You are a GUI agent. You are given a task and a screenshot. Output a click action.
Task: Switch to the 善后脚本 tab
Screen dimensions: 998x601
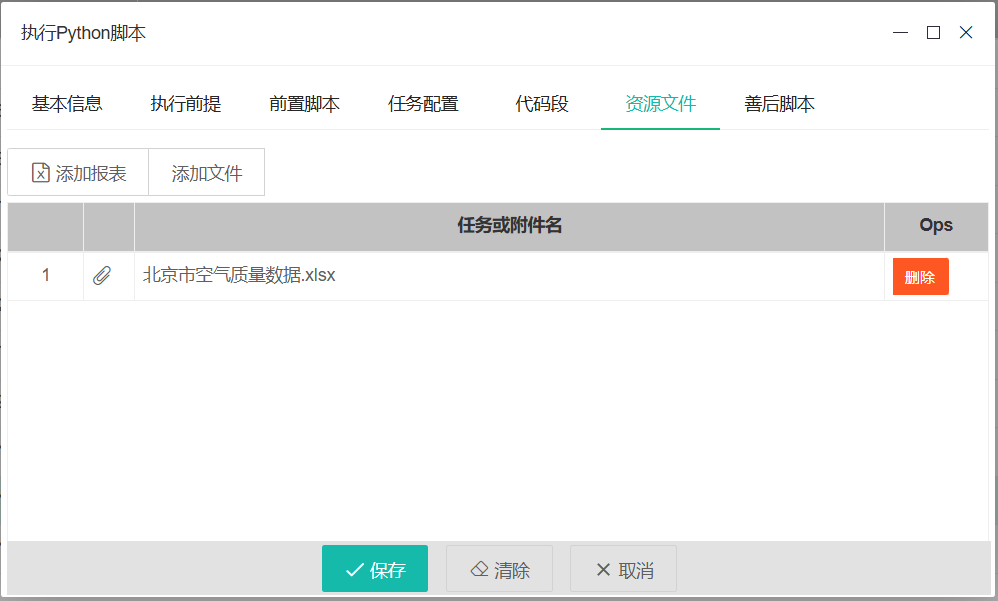779,104
